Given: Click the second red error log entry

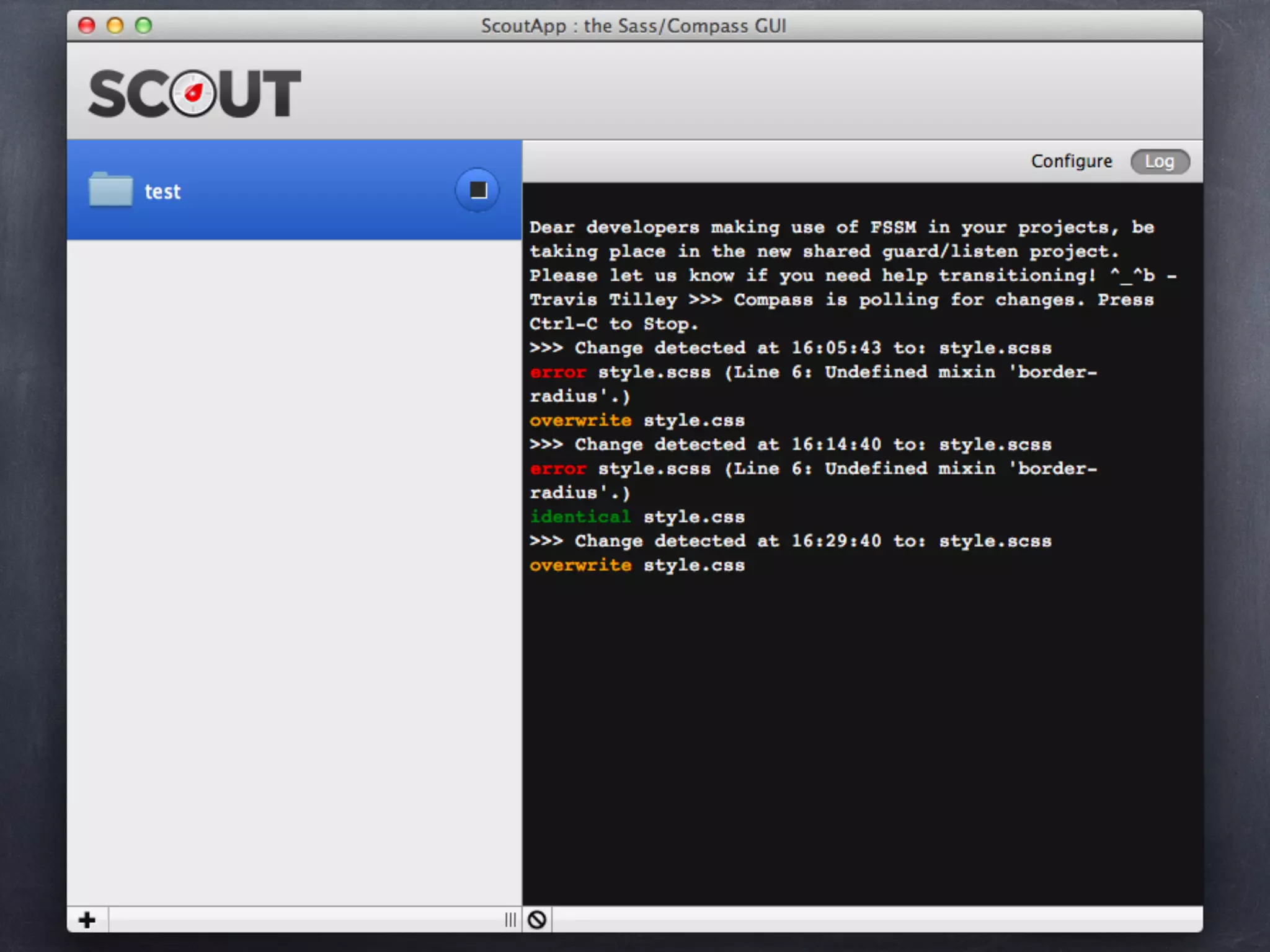Looking at the screenshot, I should (558, 469).
